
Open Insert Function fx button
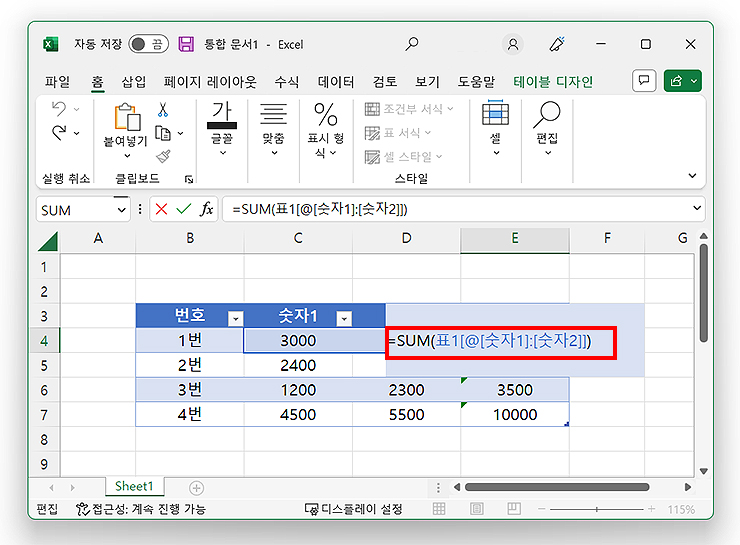click(x=206, y=209)
